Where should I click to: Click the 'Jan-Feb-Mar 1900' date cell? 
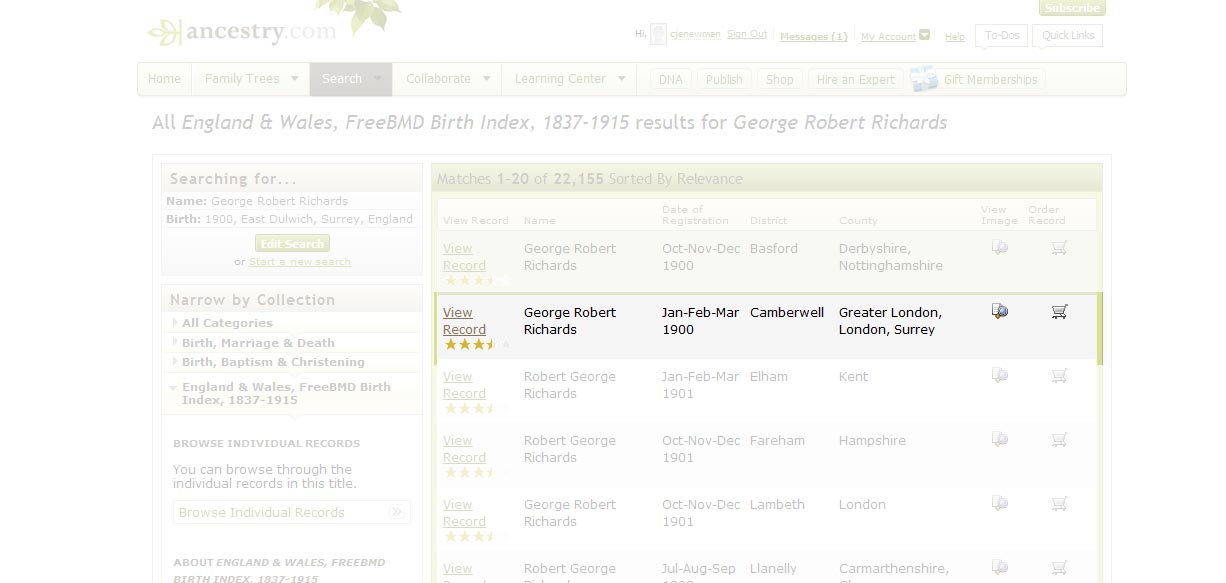coord(700,321)
